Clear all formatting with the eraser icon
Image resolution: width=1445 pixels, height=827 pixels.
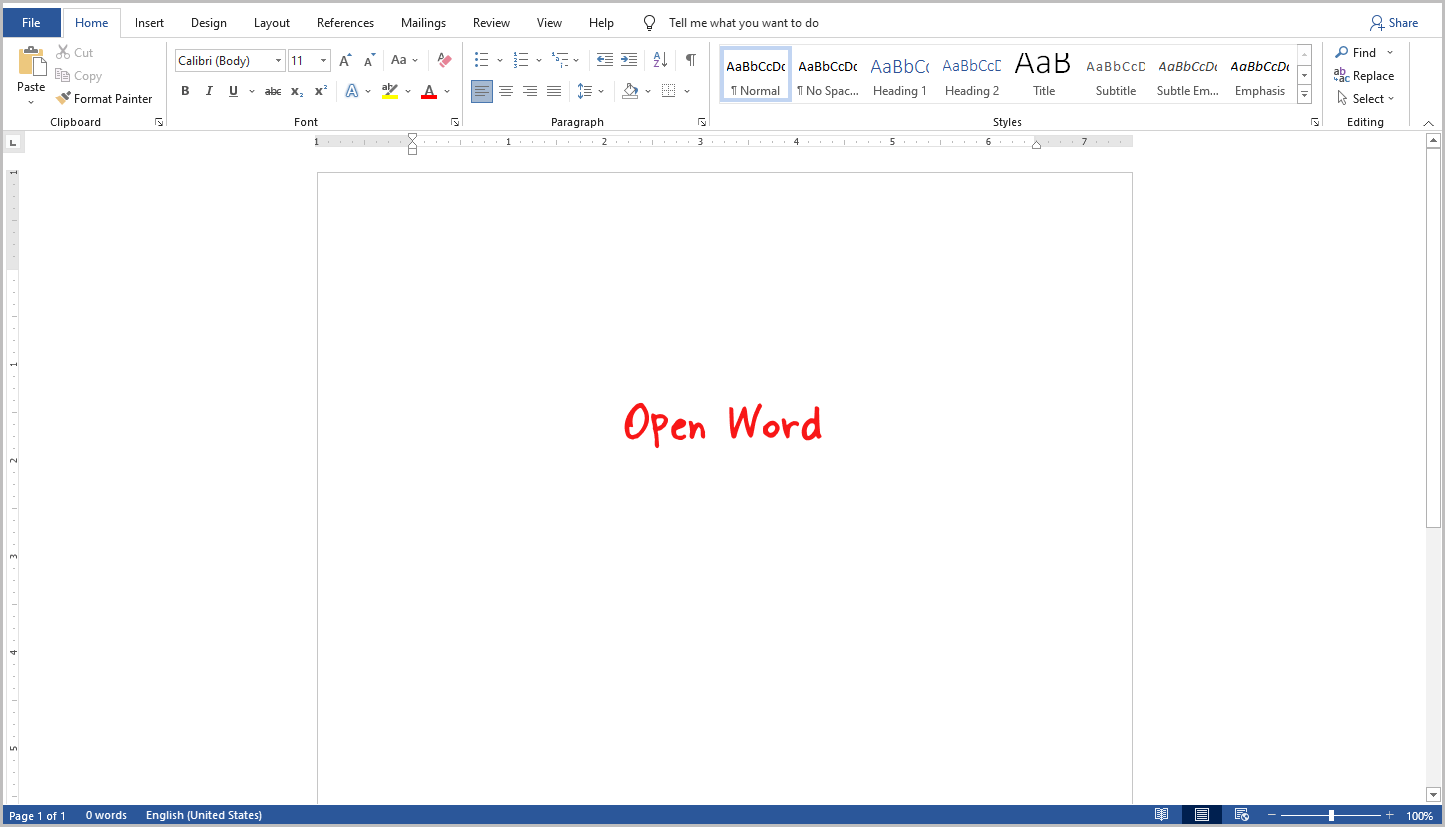point(443,60)
